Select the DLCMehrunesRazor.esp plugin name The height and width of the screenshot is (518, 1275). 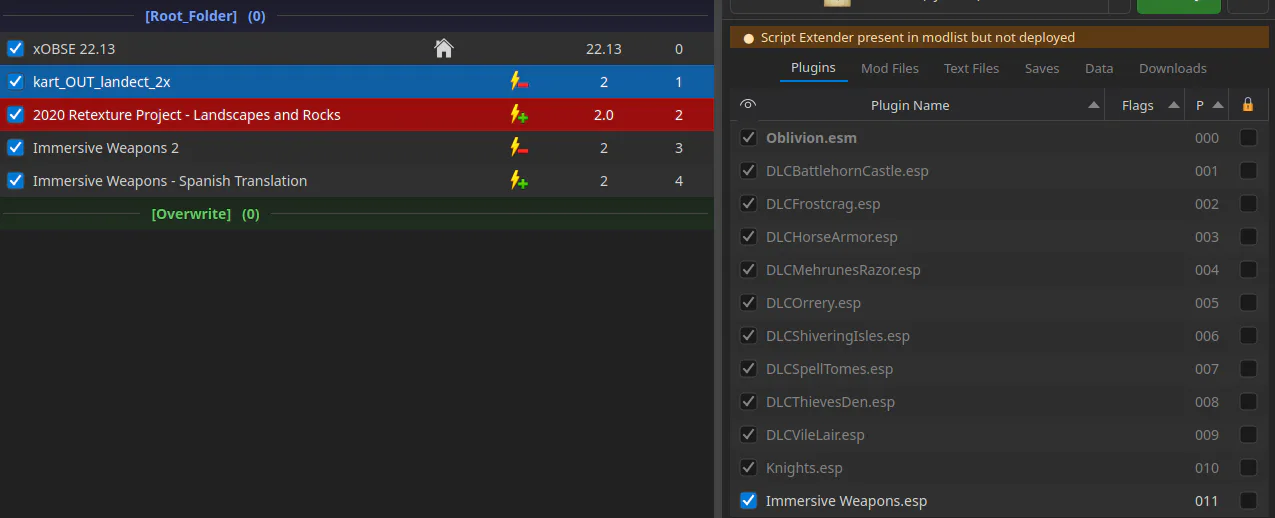(x=843, y=270)
